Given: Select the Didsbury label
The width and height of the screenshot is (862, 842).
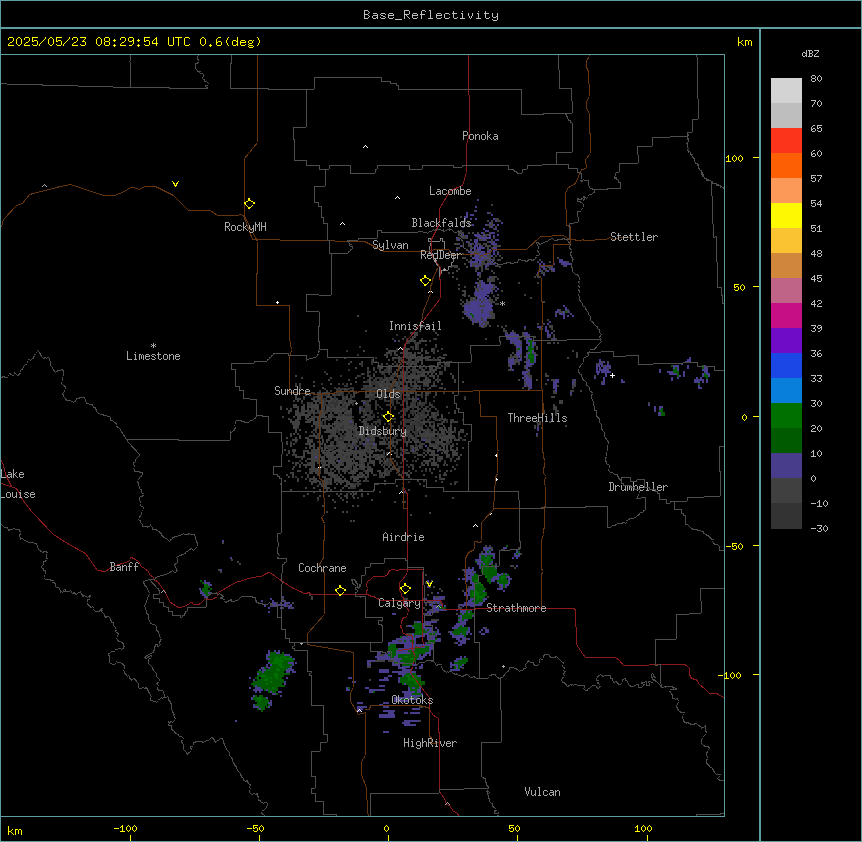Looking at the screenshot, I should [x=383, y=431].
